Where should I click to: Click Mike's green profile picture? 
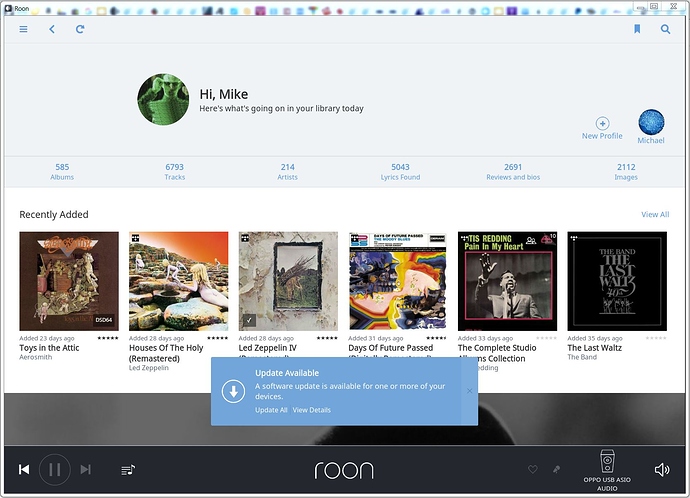163,99
